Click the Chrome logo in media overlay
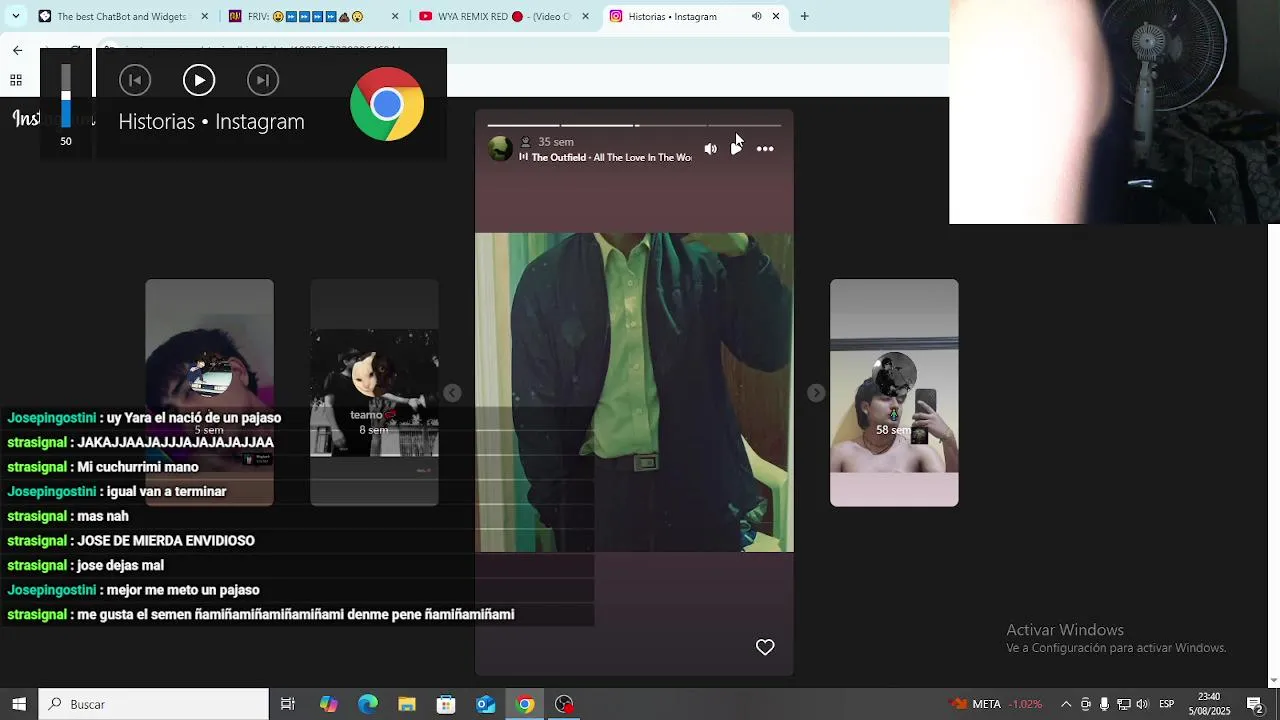 [387, 104]
